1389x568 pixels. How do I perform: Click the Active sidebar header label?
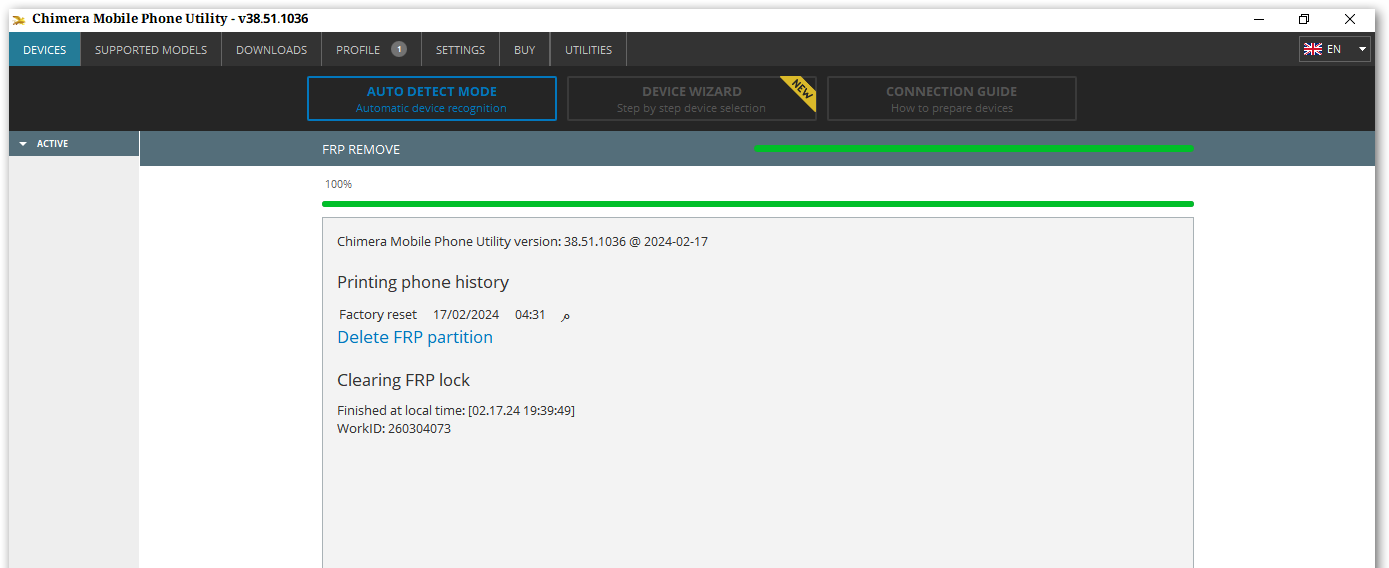53,144
